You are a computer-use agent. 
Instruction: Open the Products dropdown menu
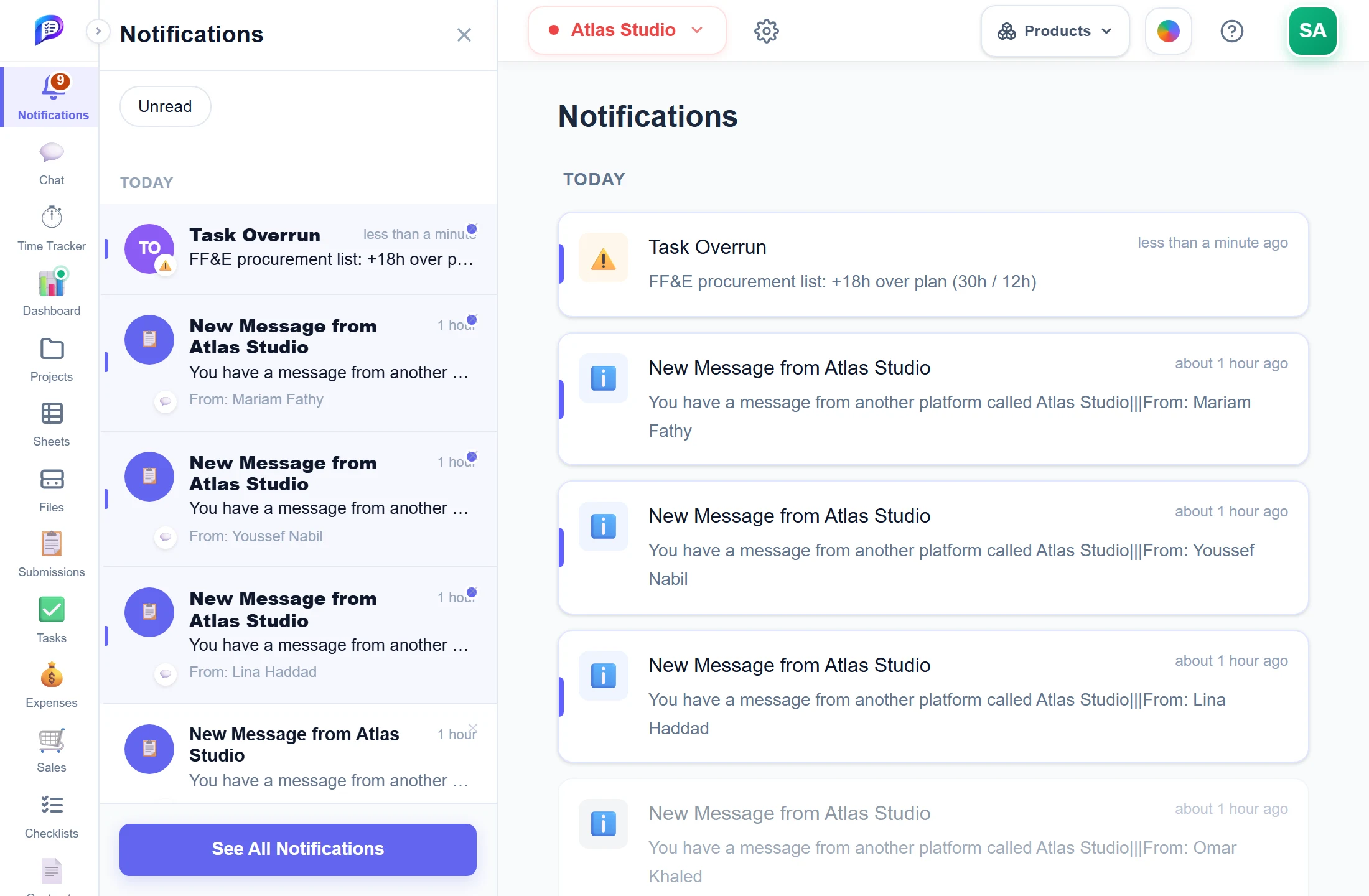1055,30
